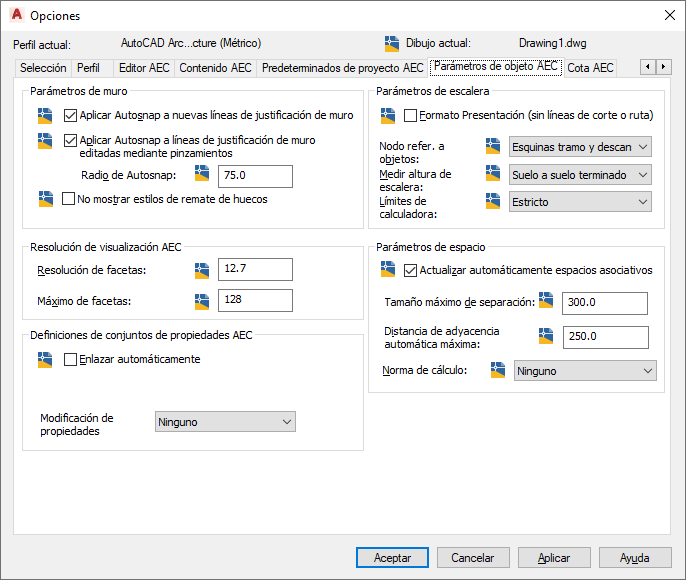Click the Radio de Autosnap value field
Image resolution: width=686 pixels, height=580 pixels.
(256, 176)
